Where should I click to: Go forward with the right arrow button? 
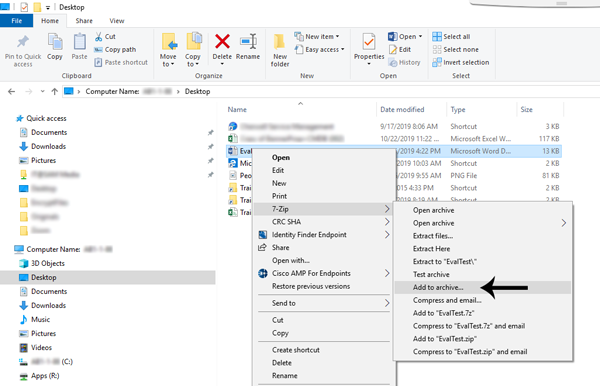29,91
